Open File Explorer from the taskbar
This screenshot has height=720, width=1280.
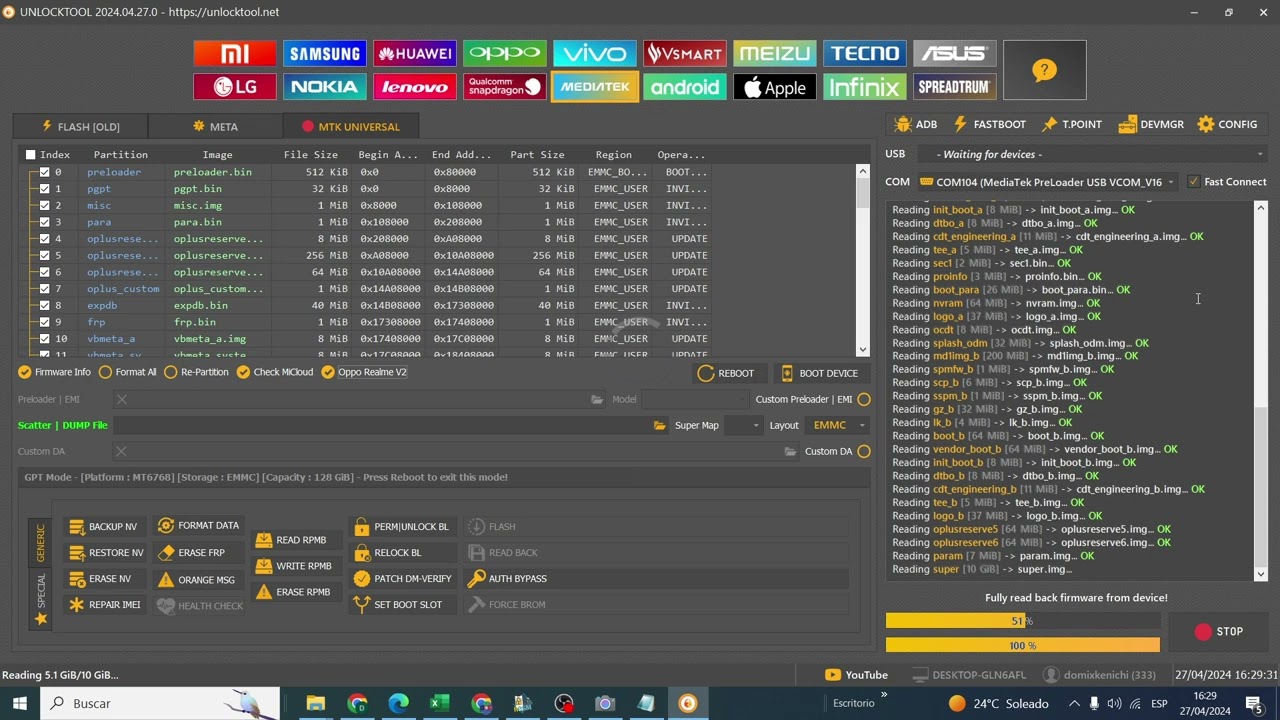pos(315,703)
